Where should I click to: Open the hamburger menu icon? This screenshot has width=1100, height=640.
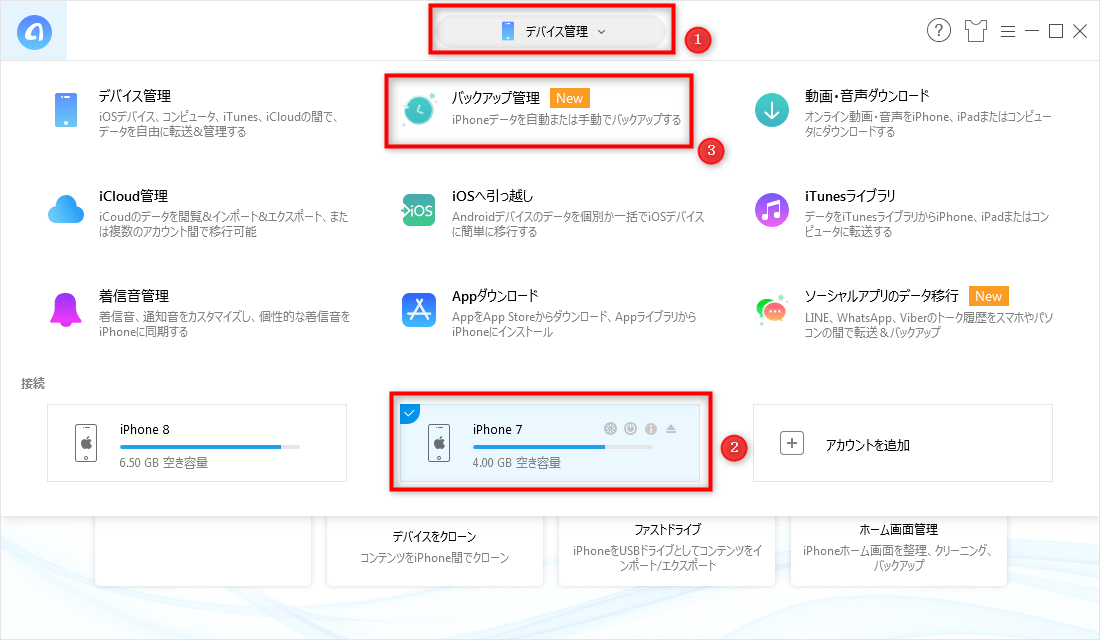(1007, 32)
